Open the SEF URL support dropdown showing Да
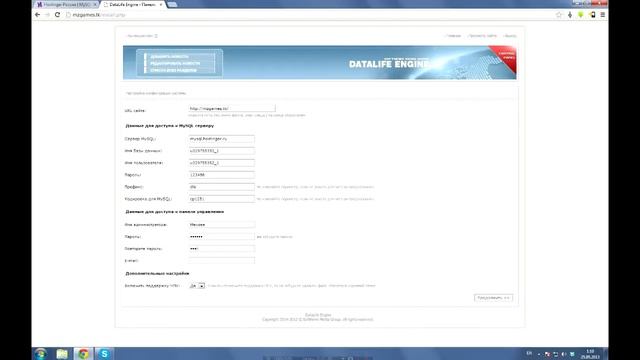The image size is (640, 360). pyautogui.click(x=197, y=286)
